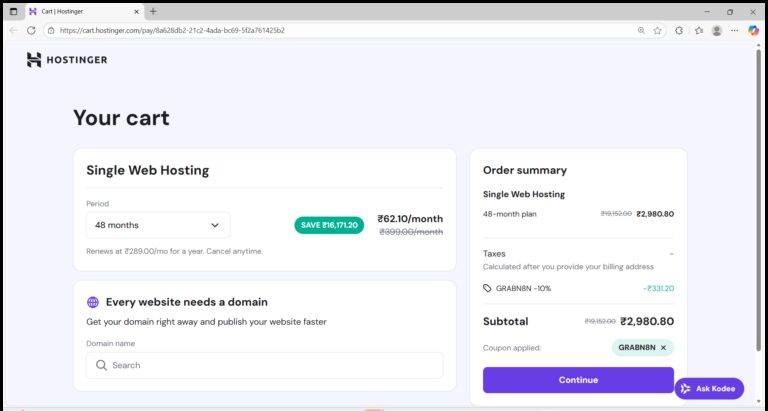This screenshot has height=411, width=768.
Task: Click the browser profile avatar
Action: 717,30
